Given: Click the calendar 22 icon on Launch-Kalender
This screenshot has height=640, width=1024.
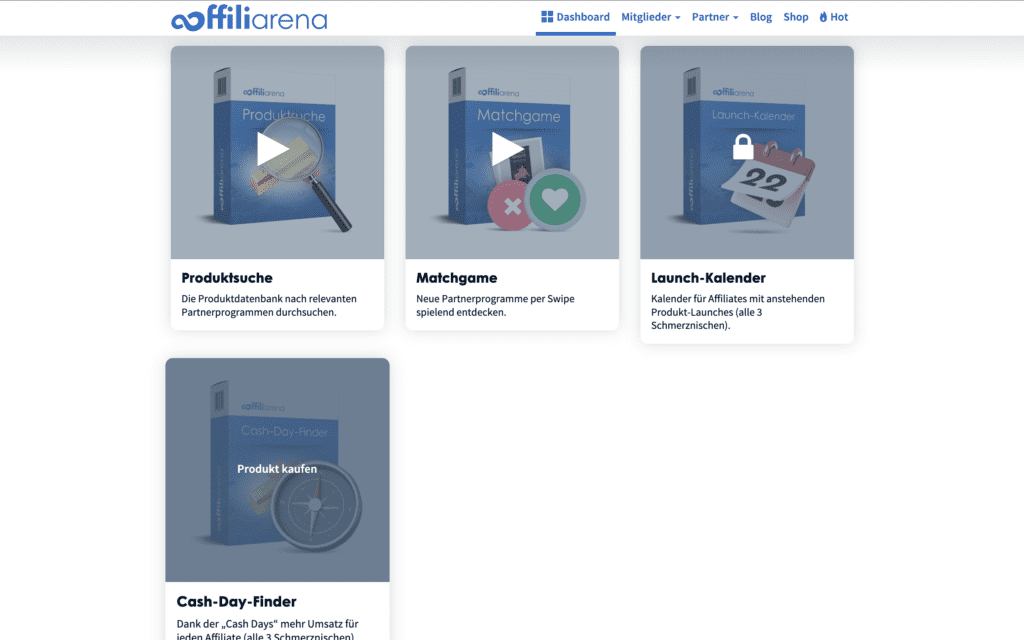Looking at the screenshot, I should pyautogui.click(x=768, y=184).
